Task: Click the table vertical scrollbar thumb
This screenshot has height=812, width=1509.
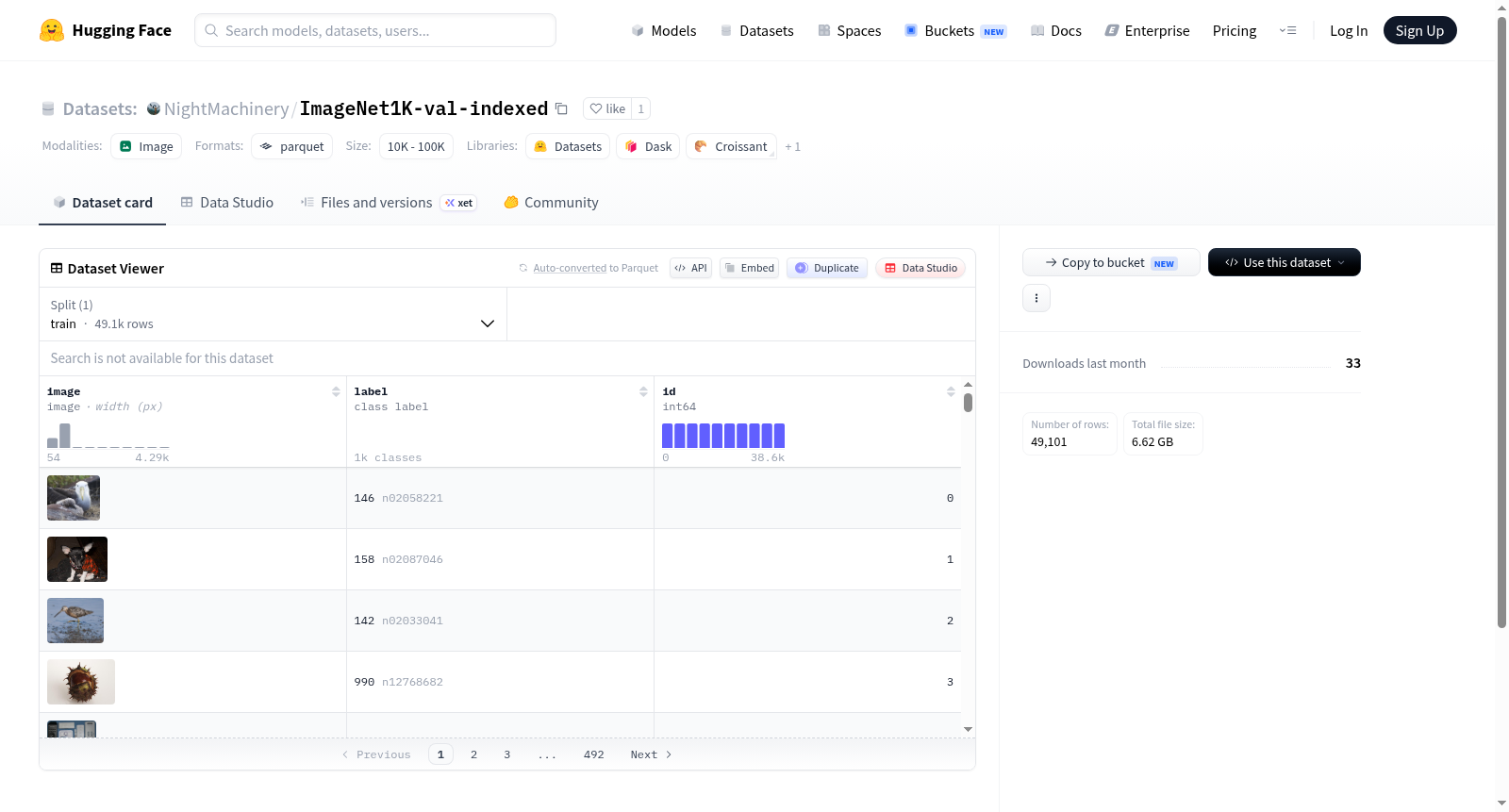Action: click(968, 403)
